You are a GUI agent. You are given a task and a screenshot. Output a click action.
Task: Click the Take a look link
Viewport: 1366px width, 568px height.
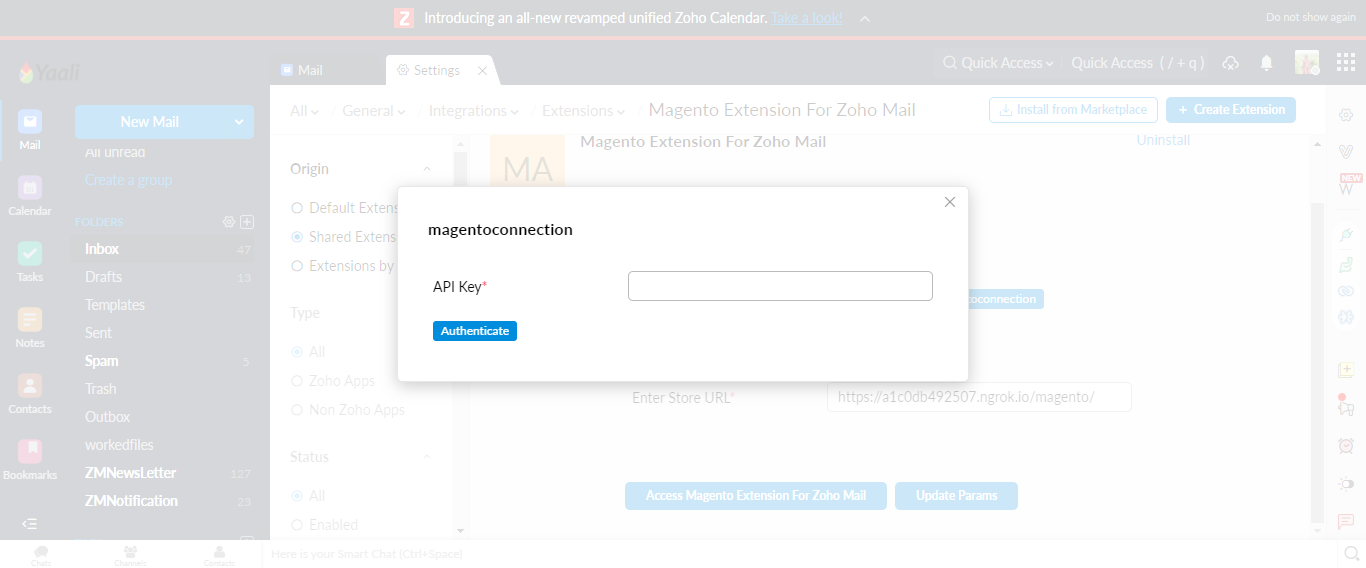806,18
